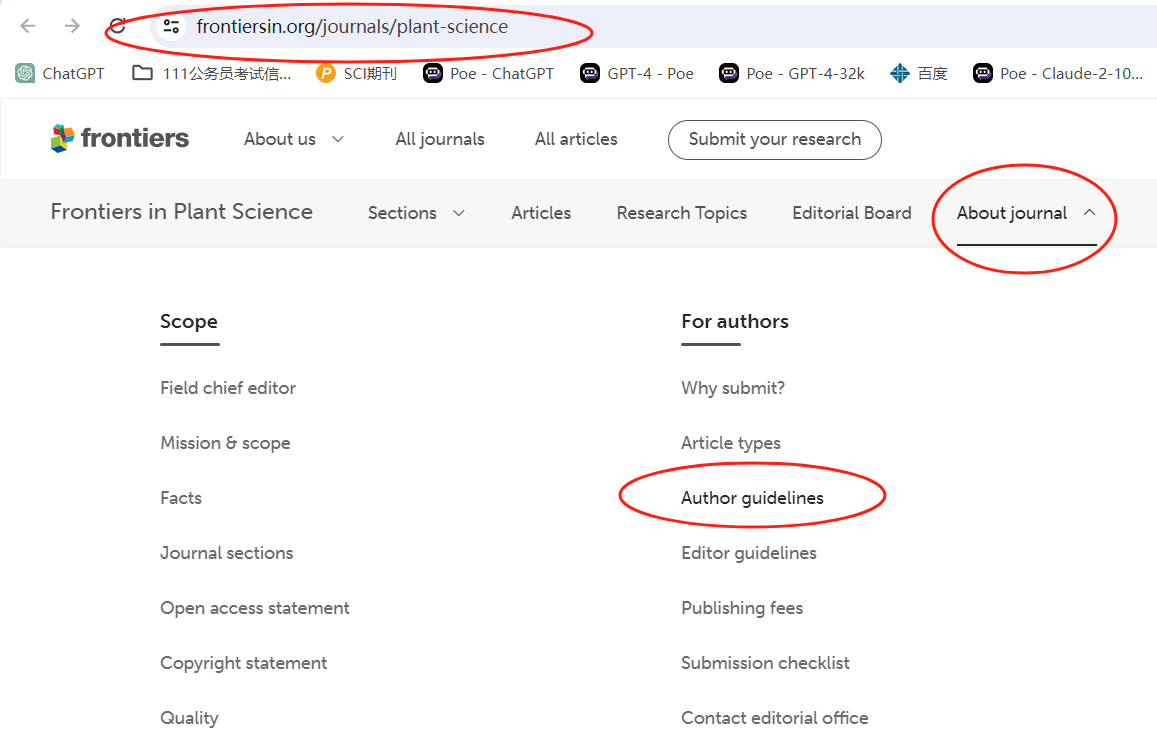Image resolution: width=1157 pixels, height=749 pixels.
Task: Go to Frontiers in Plant Science home
Action: [x=182, y=212]
